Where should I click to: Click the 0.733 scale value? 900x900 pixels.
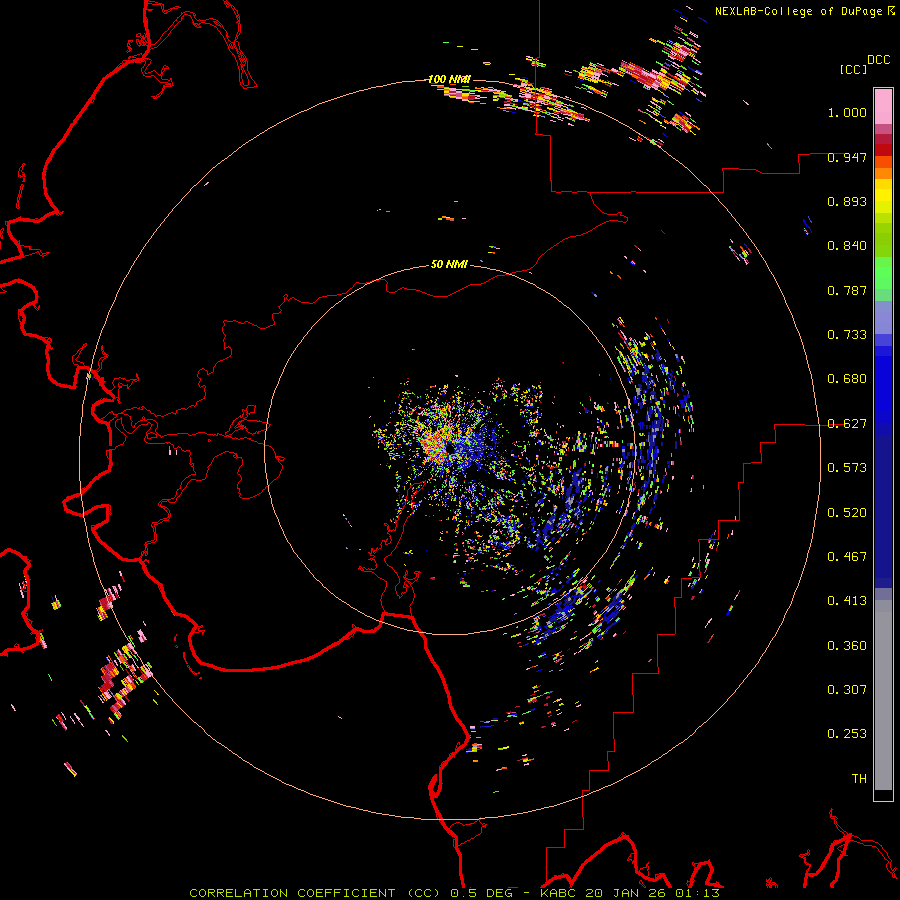point(847,335)
